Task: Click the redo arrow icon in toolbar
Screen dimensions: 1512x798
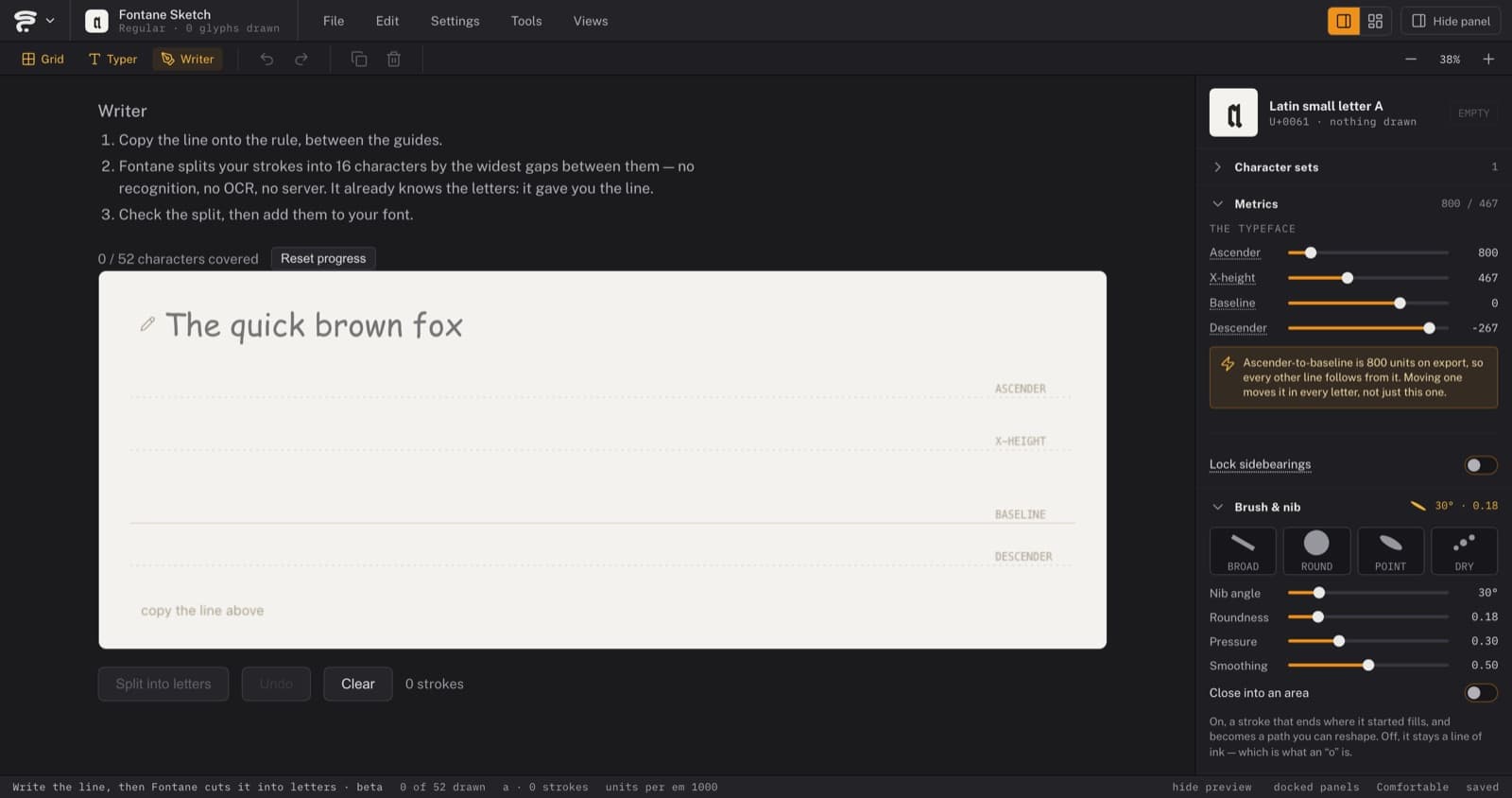Action: (301, 59)
